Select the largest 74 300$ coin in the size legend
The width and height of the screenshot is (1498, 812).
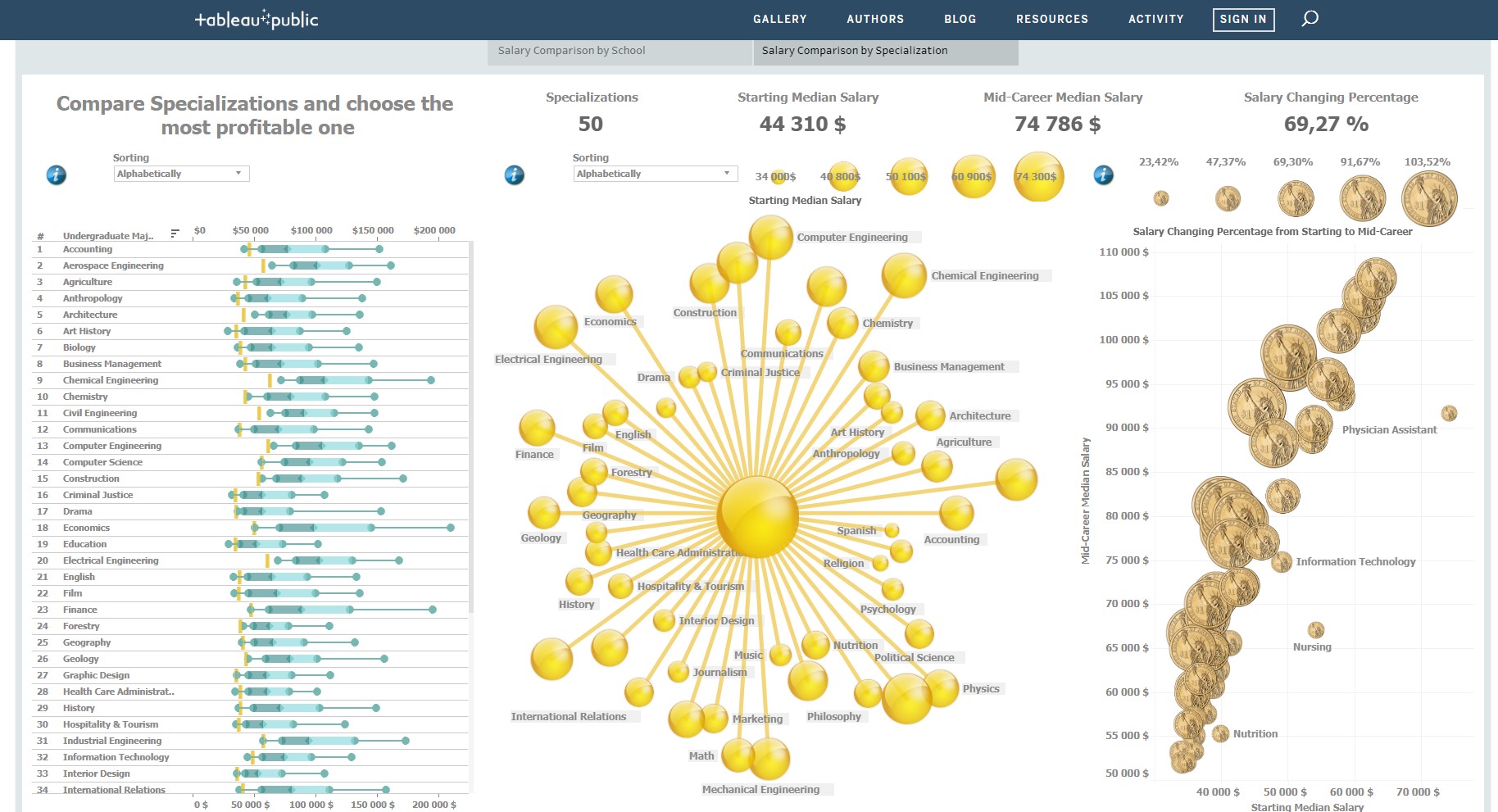tap(1038, 175)
